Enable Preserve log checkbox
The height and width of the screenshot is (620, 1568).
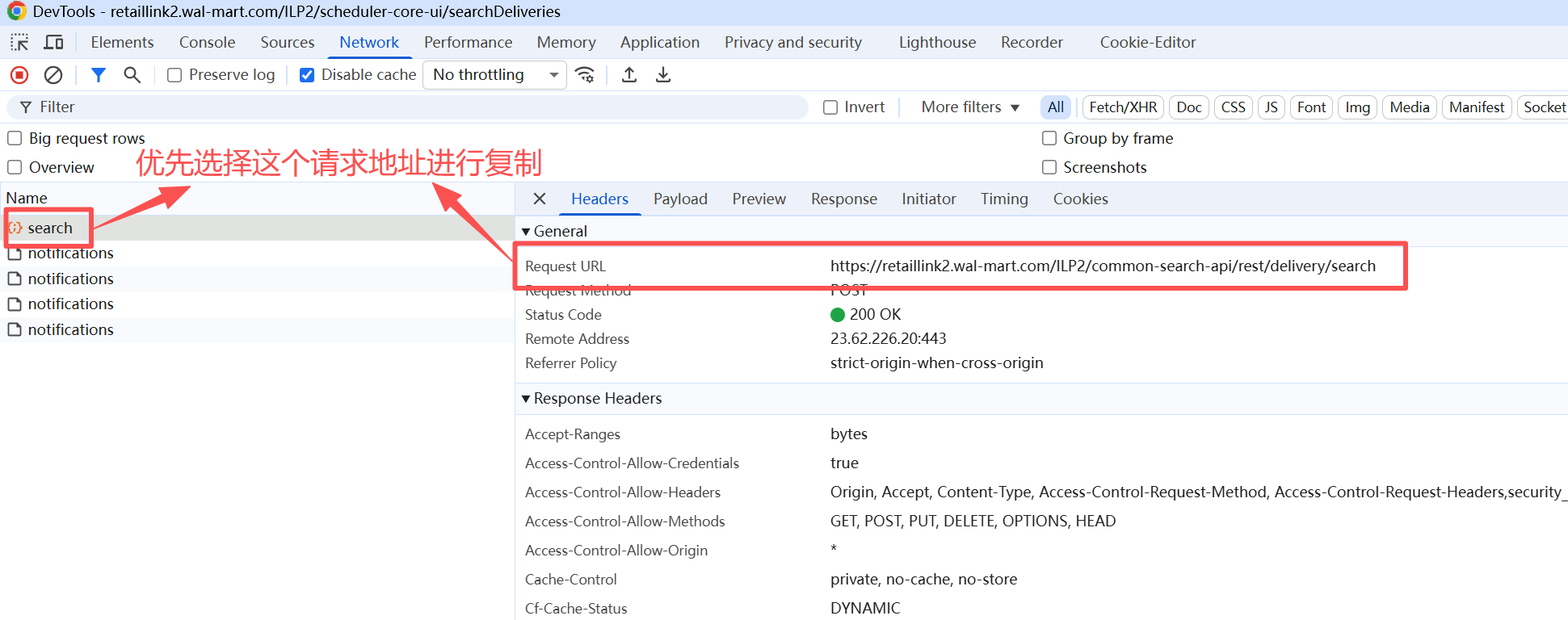[x=174, y=75]
